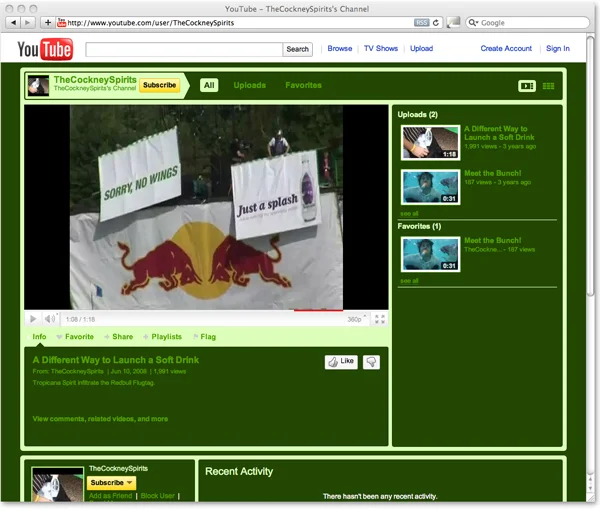The image size is (600, 511).
Task: Enter fullscreen with the expand icon
Action: (380, 319)
